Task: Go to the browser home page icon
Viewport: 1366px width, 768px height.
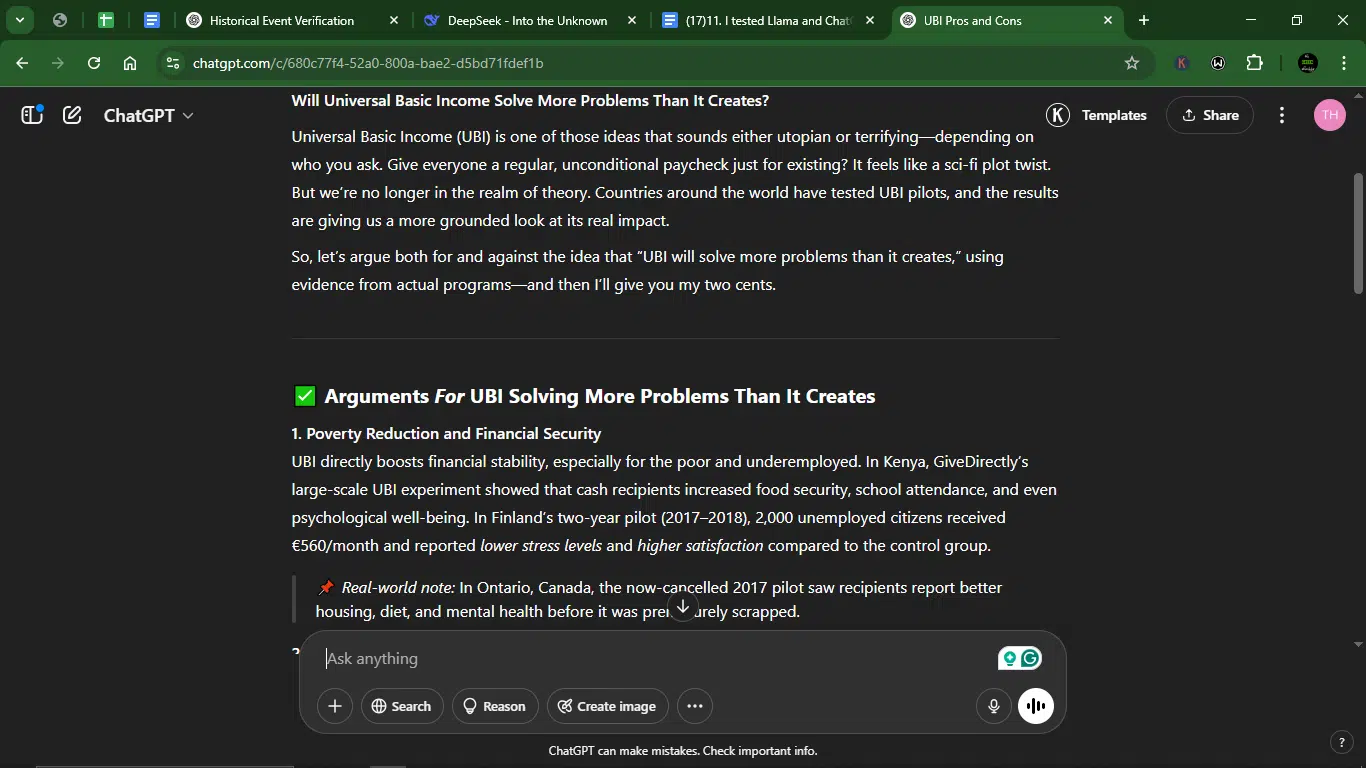Action: coord(130,63)
